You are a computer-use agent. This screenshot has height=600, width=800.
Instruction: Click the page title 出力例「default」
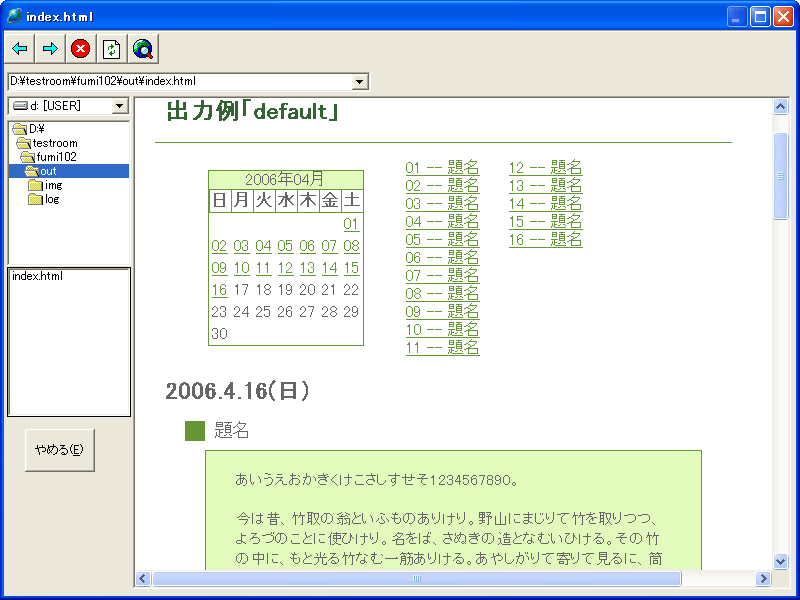pos(253,111)
